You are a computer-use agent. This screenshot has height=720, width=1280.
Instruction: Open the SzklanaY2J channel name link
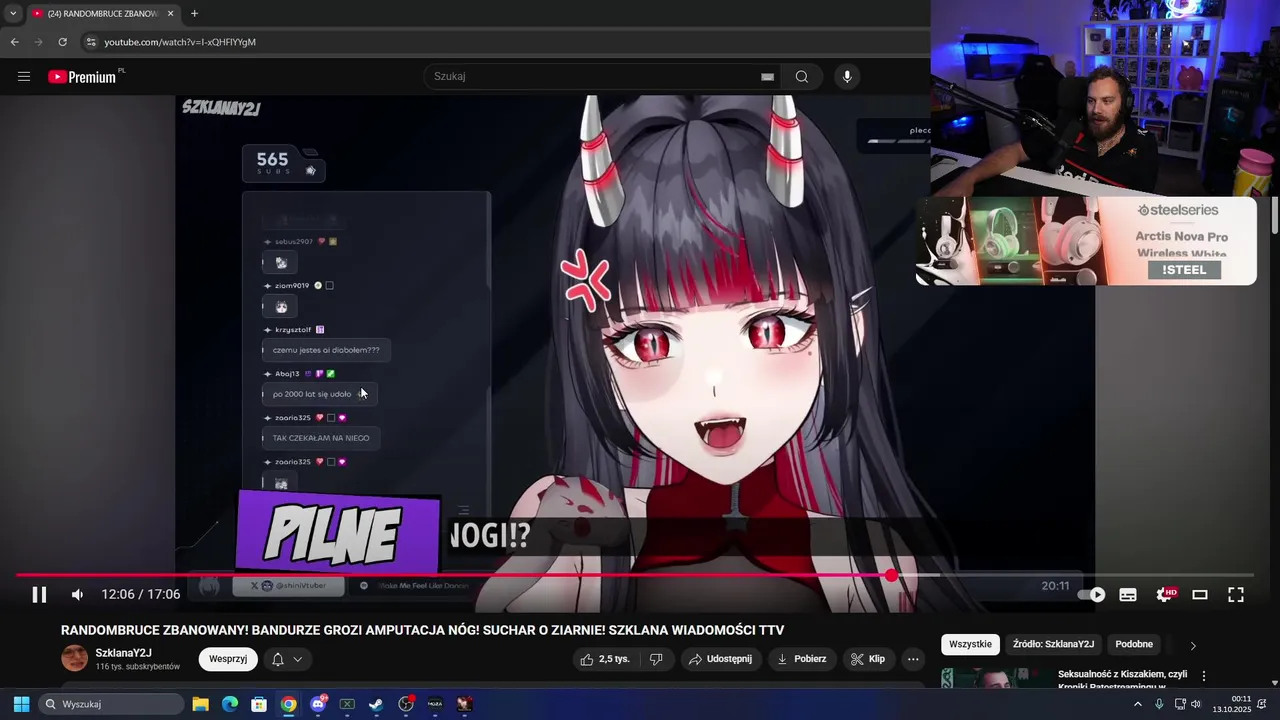(124, 653)
